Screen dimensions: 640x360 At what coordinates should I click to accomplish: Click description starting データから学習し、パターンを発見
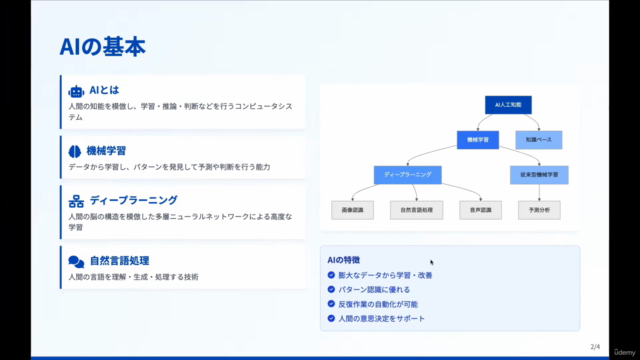(x=169, y=167)
